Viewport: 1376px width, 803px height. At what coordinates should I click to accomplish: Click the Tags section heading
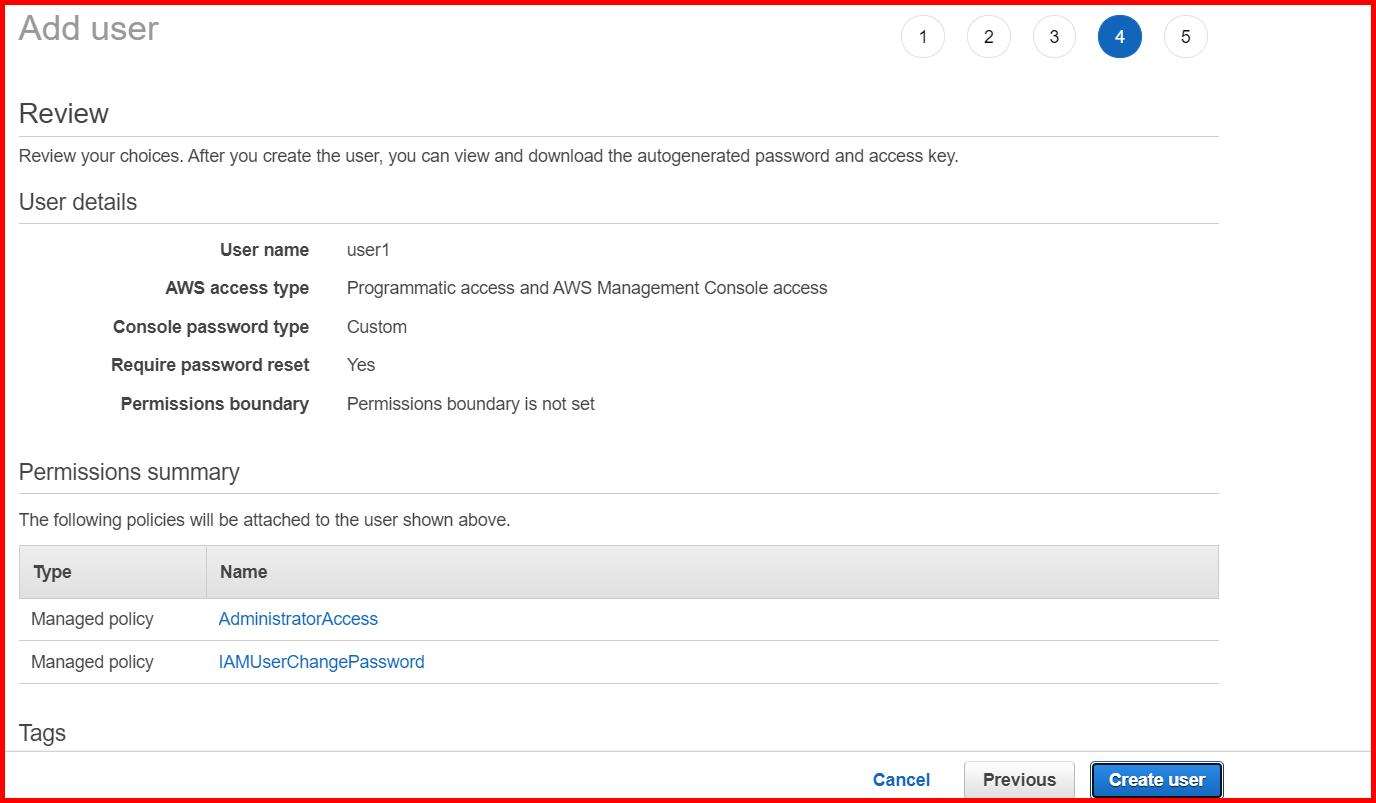(x=41, y=732)
